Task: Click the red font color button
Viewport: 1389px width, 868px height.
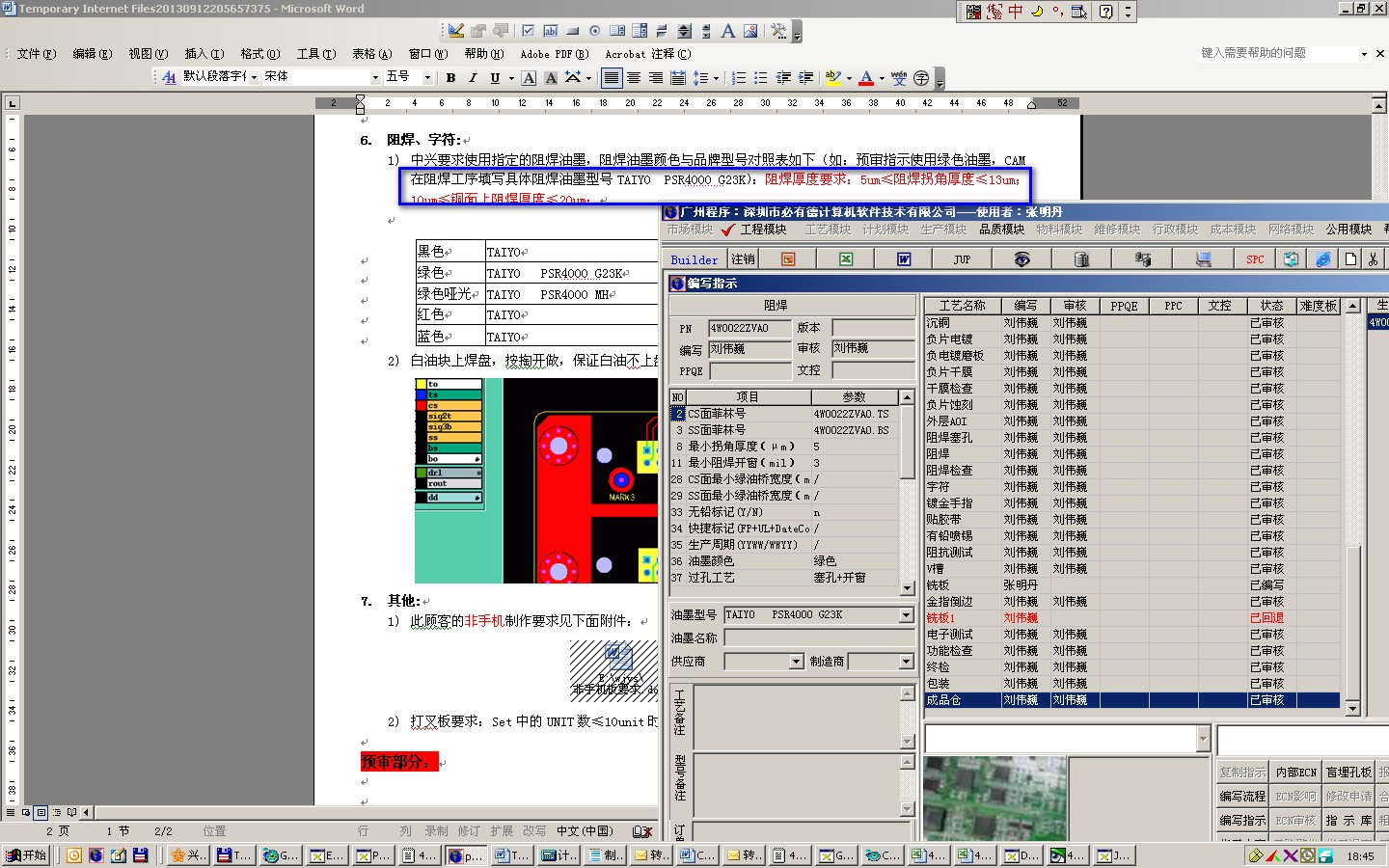Action: [866, 78]
